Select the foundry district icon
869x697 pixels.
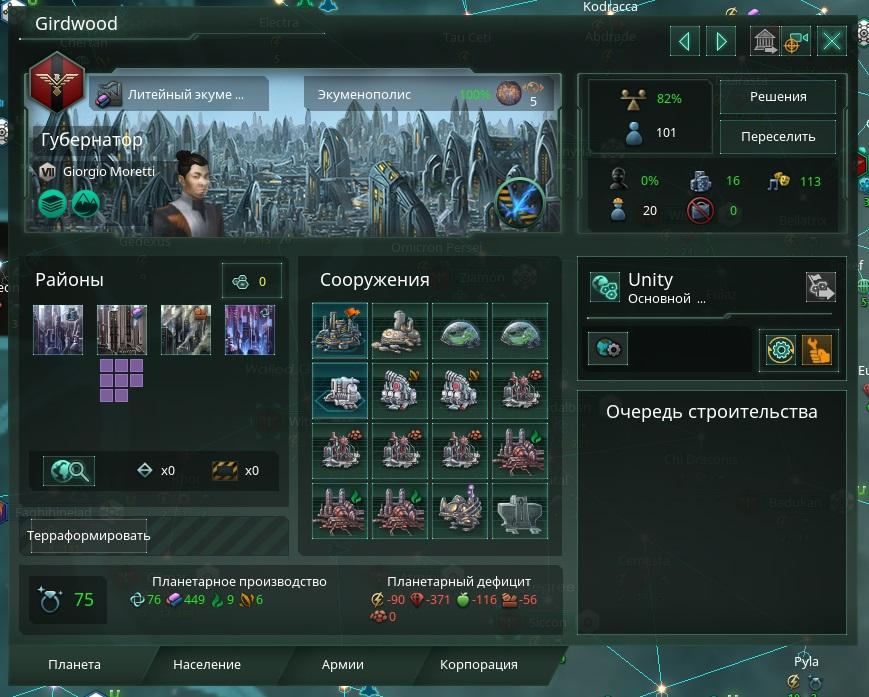[122, 330]
